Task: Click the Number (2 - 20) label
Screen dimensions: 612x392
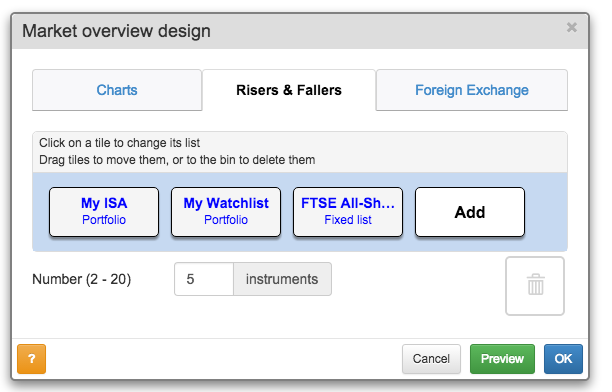Action: [82, 279]
